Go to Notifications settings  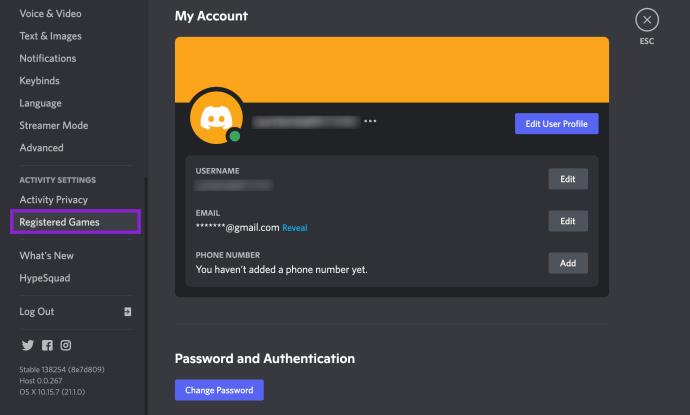(48, 58)
